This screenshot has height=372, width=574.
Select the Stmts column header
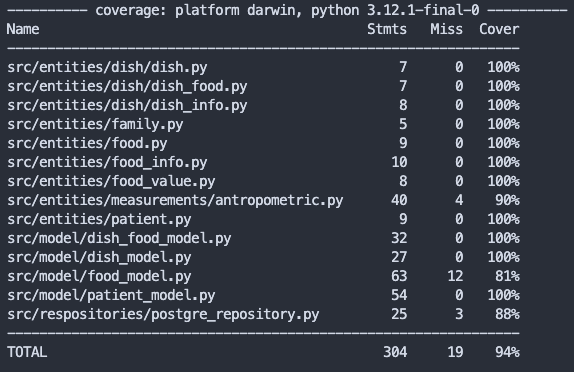387,29
